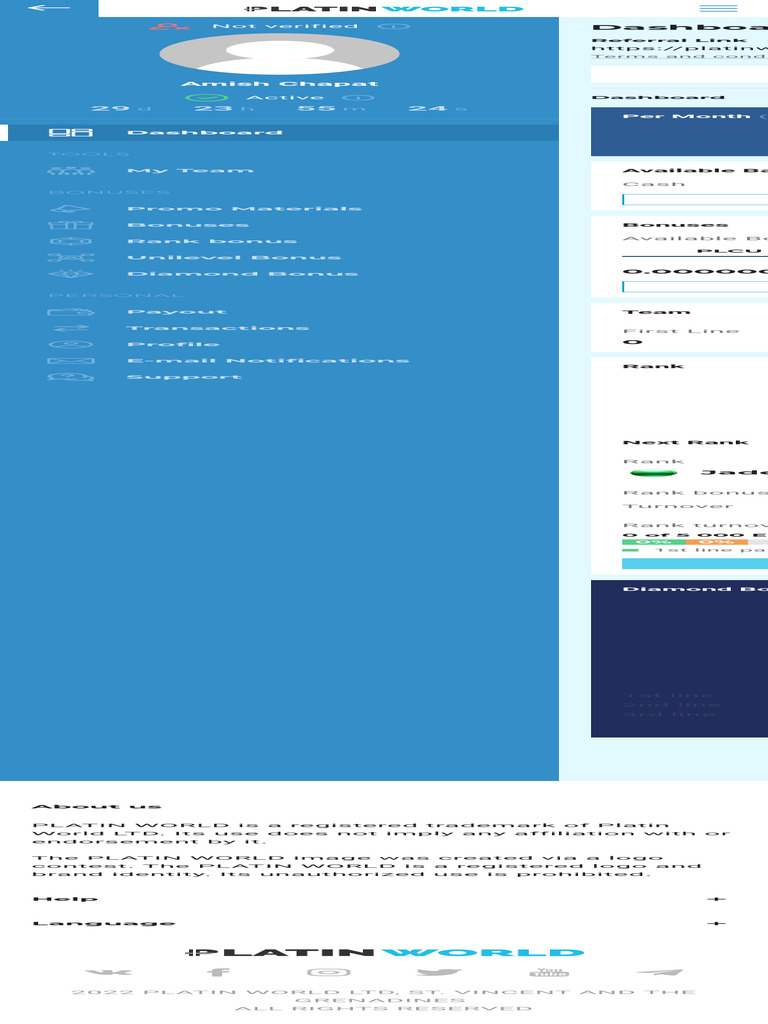Click the green Active checkmark icon
The height and width of the screenshot is (1024, 768).
[206, 98]
